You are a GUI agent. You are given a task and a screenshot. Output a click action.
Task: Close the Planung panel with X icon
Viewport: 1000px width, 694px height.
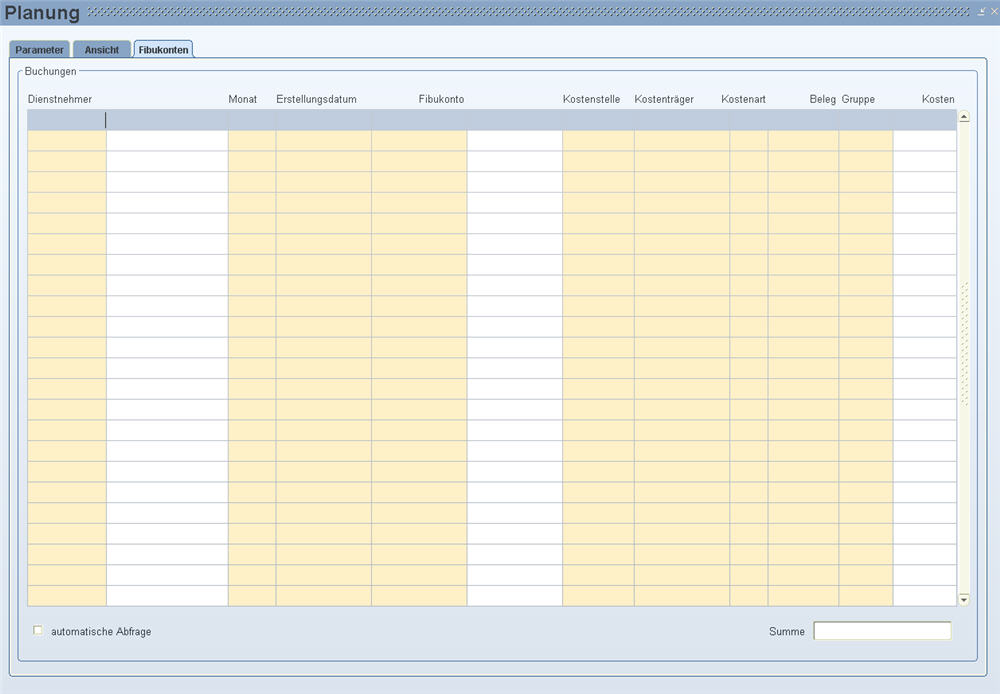(x=993, y=11)
